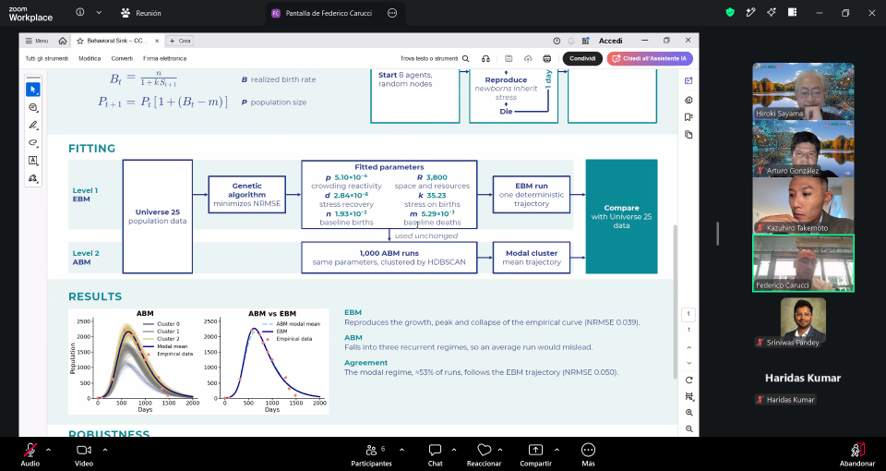Click the Accedi sign-in link

point(610,41)
